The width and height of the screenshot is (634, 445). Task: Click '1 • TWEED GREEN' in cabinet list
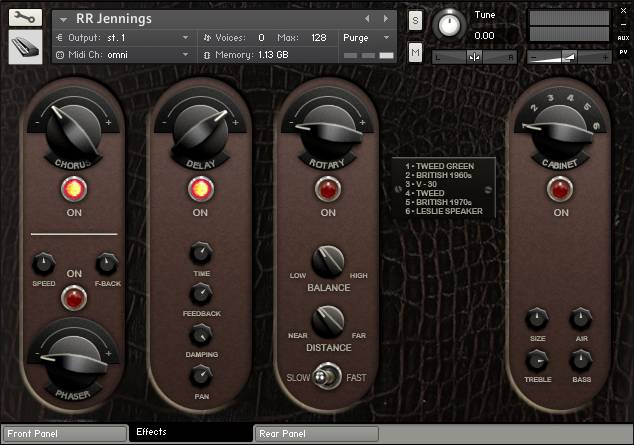click(440, 166)
